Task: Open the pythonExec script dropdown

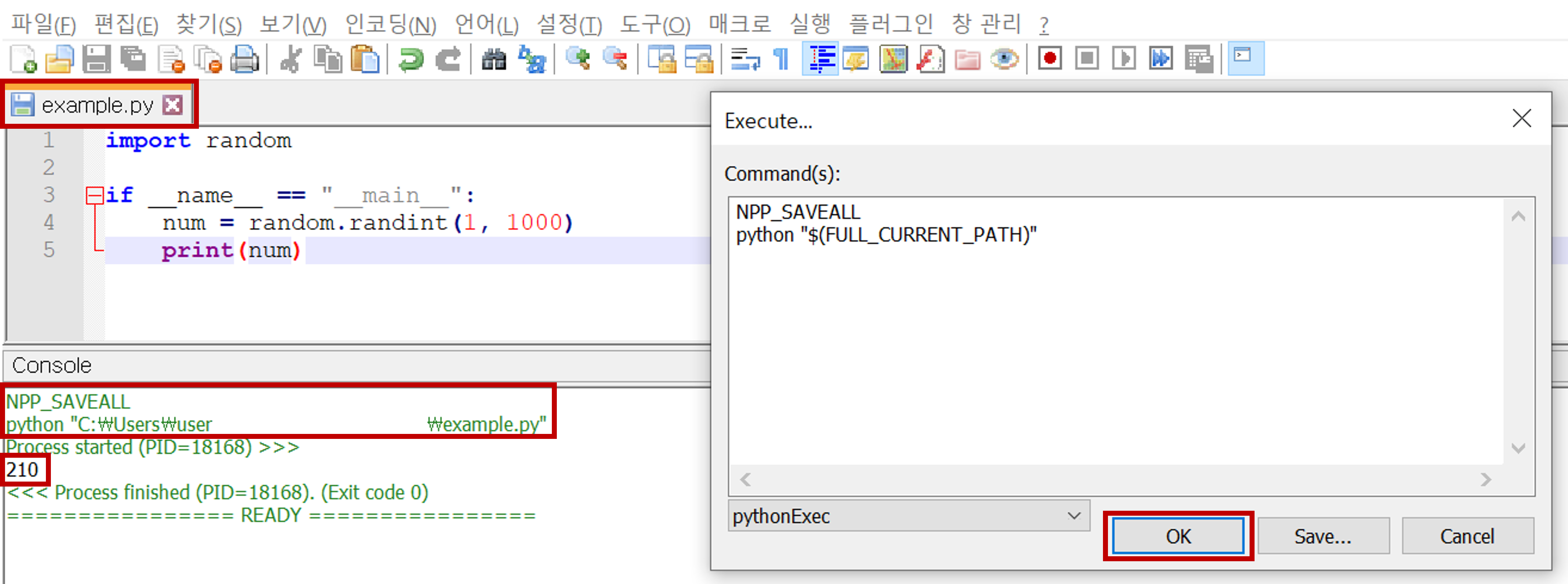Action: pyautogui.click(x=1074, y=516)
